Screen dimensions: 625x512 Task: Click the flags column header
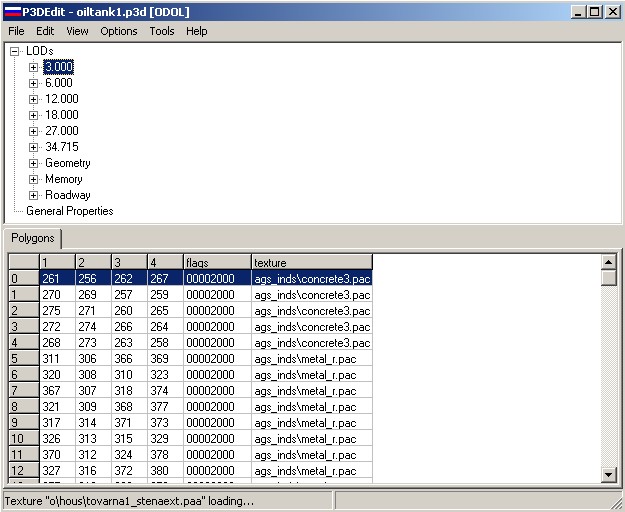216,262
